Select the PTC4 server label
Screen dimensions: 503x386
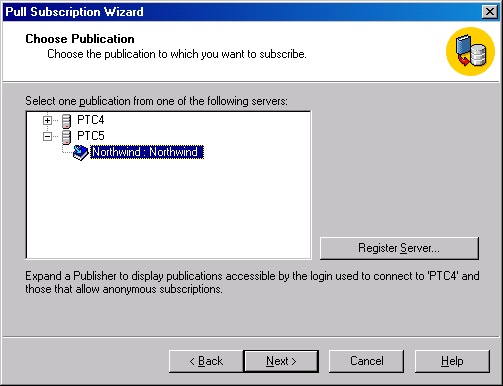(x=91, y=120)
